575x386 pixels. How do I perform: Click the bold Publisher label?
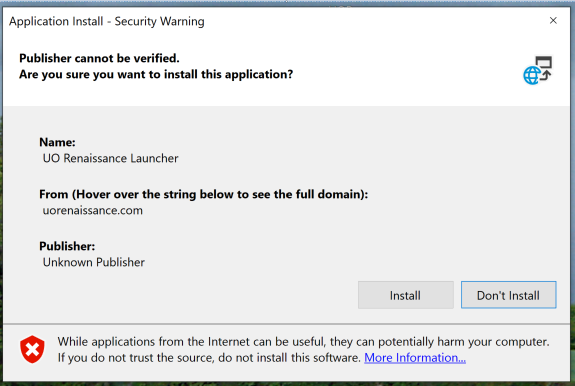[67, 246]
